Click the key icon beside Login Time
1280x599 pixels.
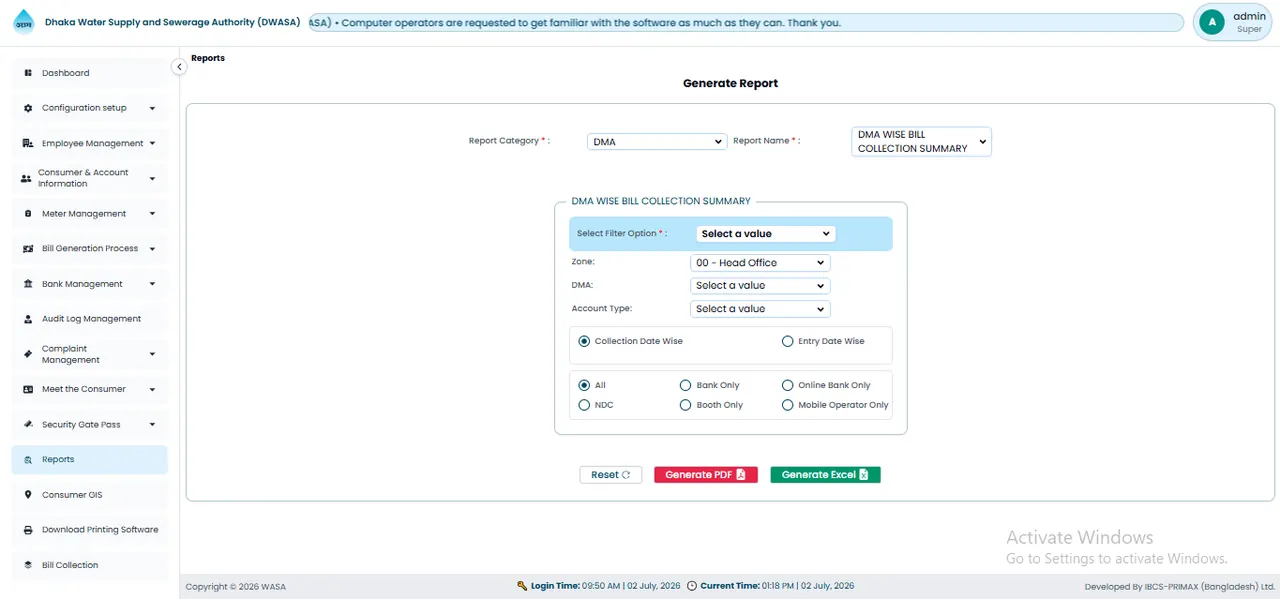pos(522,586)
